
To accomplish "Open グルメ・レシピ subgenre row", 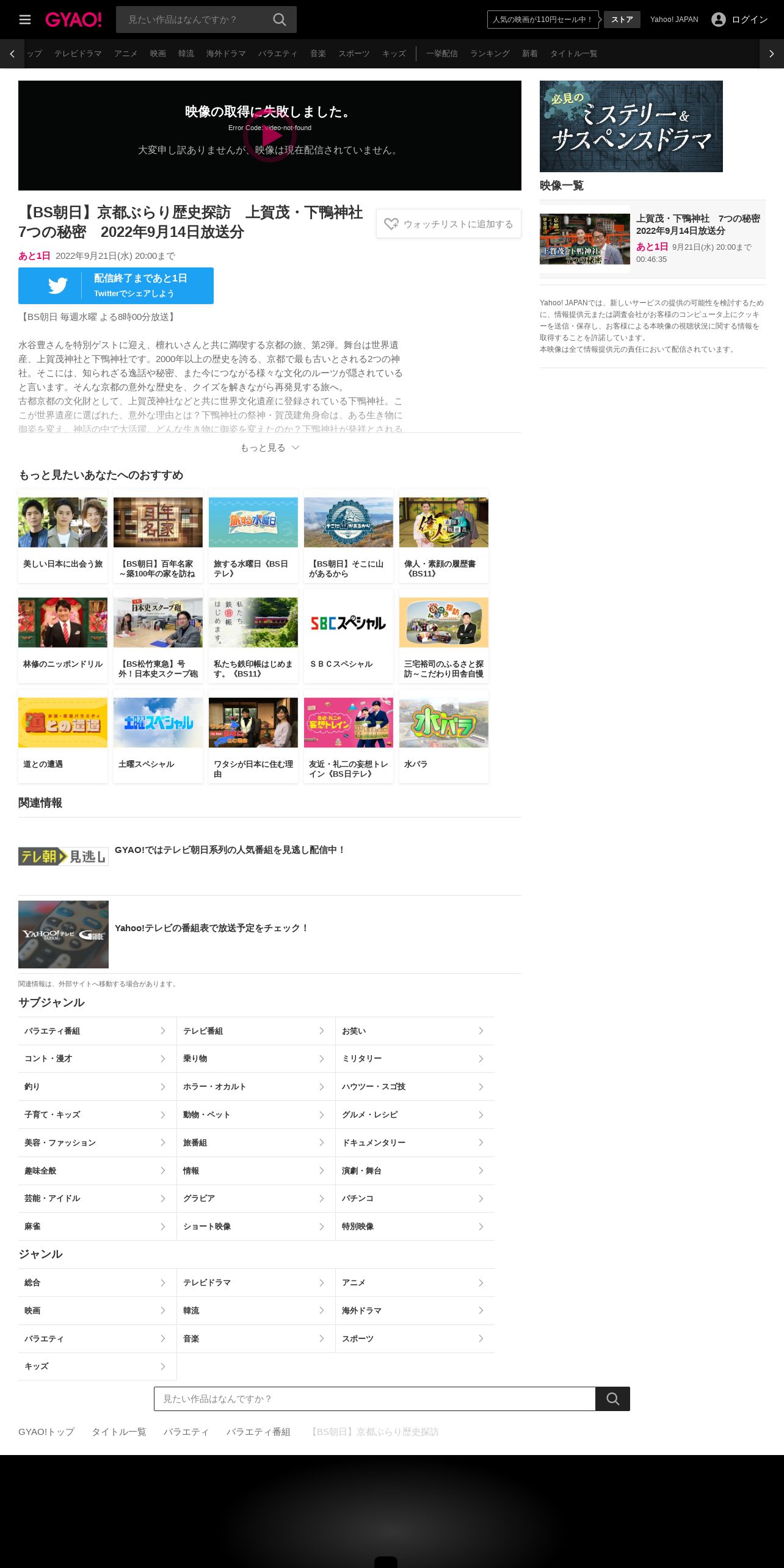I will (415, 1115).
